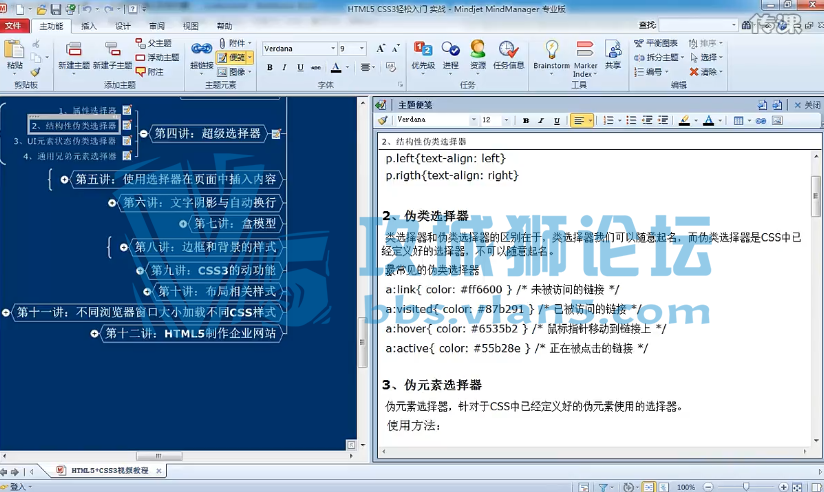This screenshot has width=824, height=492.
Task: Expand the 第五讲 topic
Action: coord(64,179)
